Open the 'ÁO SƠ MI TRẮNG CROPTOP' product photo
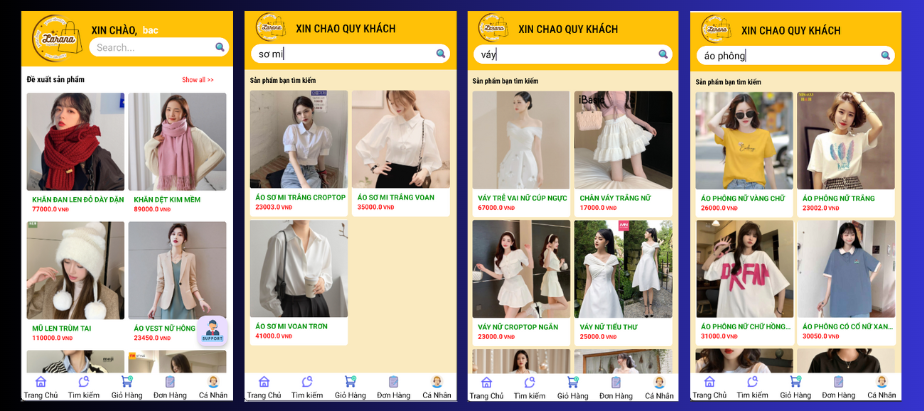 tap(299, 139)
